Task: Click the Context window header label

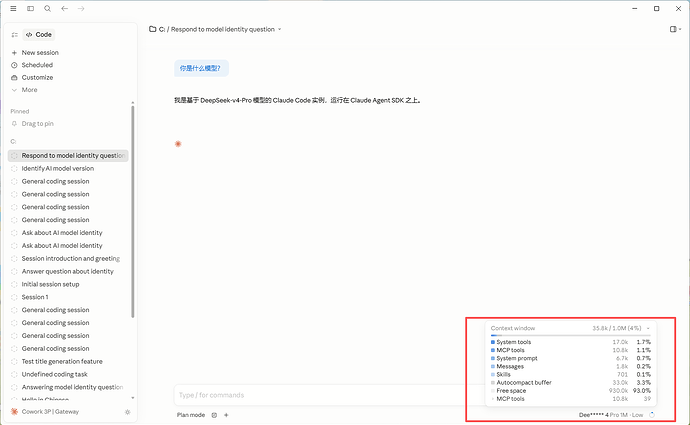Action: [513, 328]
